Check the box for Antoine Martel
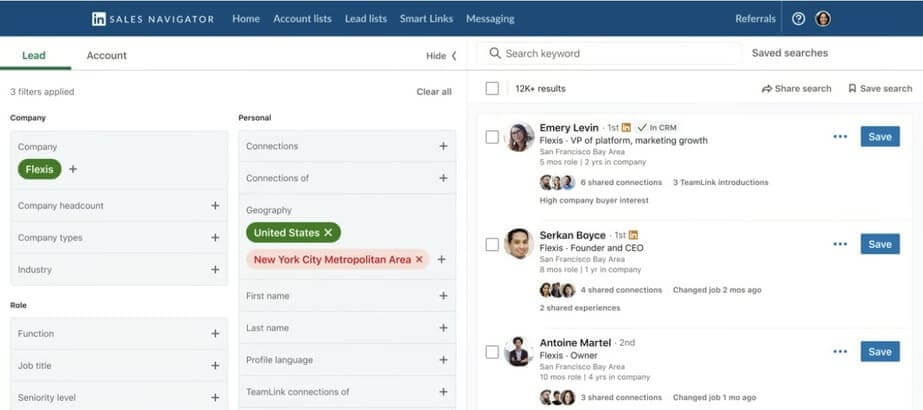Image resolution: width=923 pixels, height=410 pixels. 492,352
